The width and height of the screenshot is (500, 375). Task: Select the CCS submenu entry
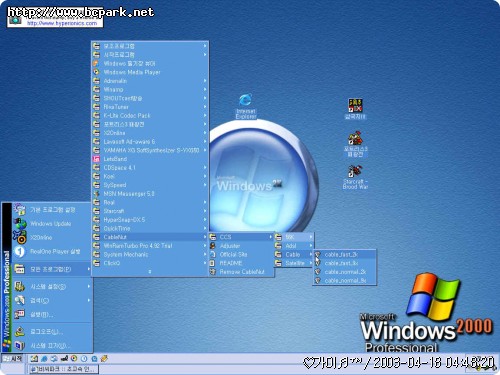(x=241, y=237)
